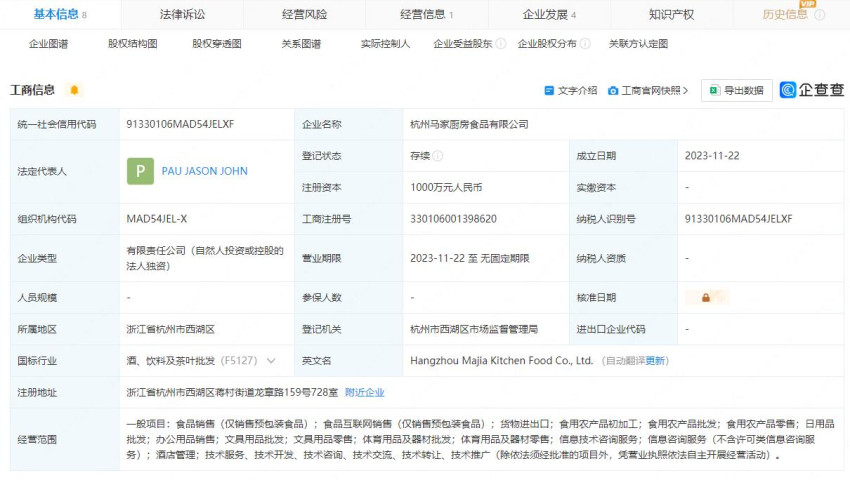Viewport: 850px width, 480px height.
Task: Switch to the 基本信息 tab
Action: coord(60,15)
